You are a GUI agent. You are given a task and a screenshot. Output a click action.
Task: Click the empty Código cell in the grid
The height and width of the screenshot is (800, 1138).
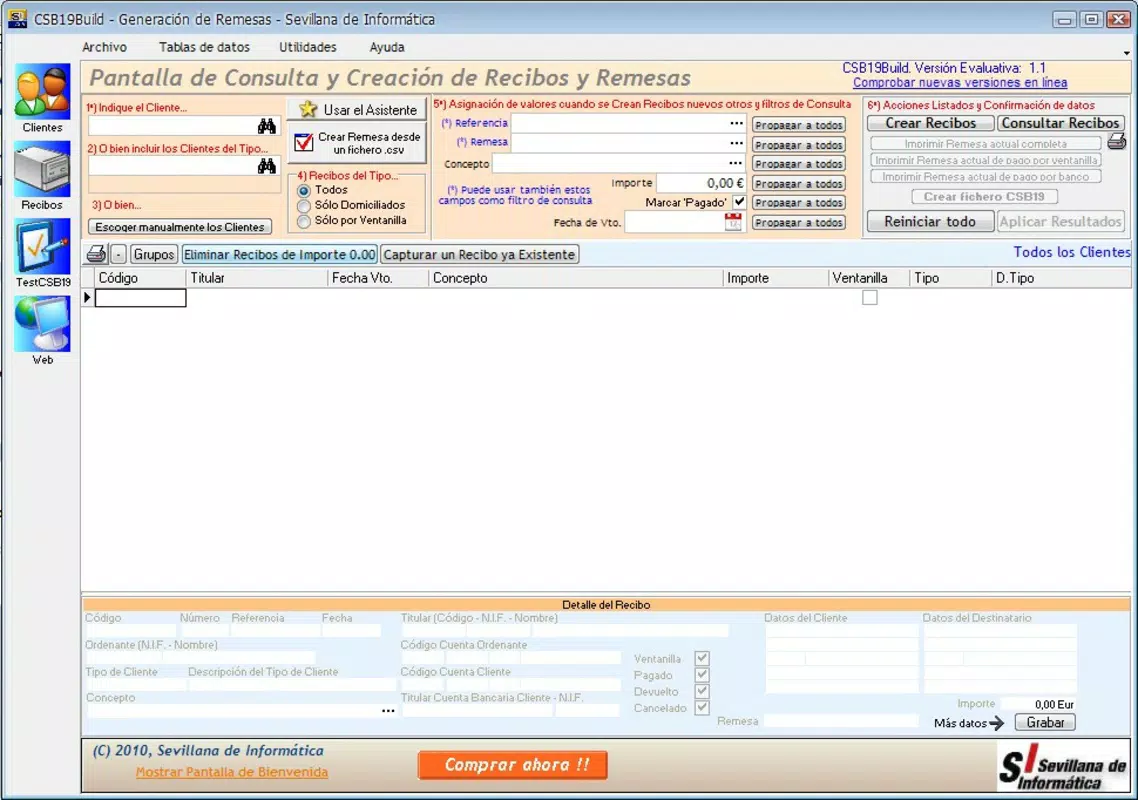click(x=140, y=298)
